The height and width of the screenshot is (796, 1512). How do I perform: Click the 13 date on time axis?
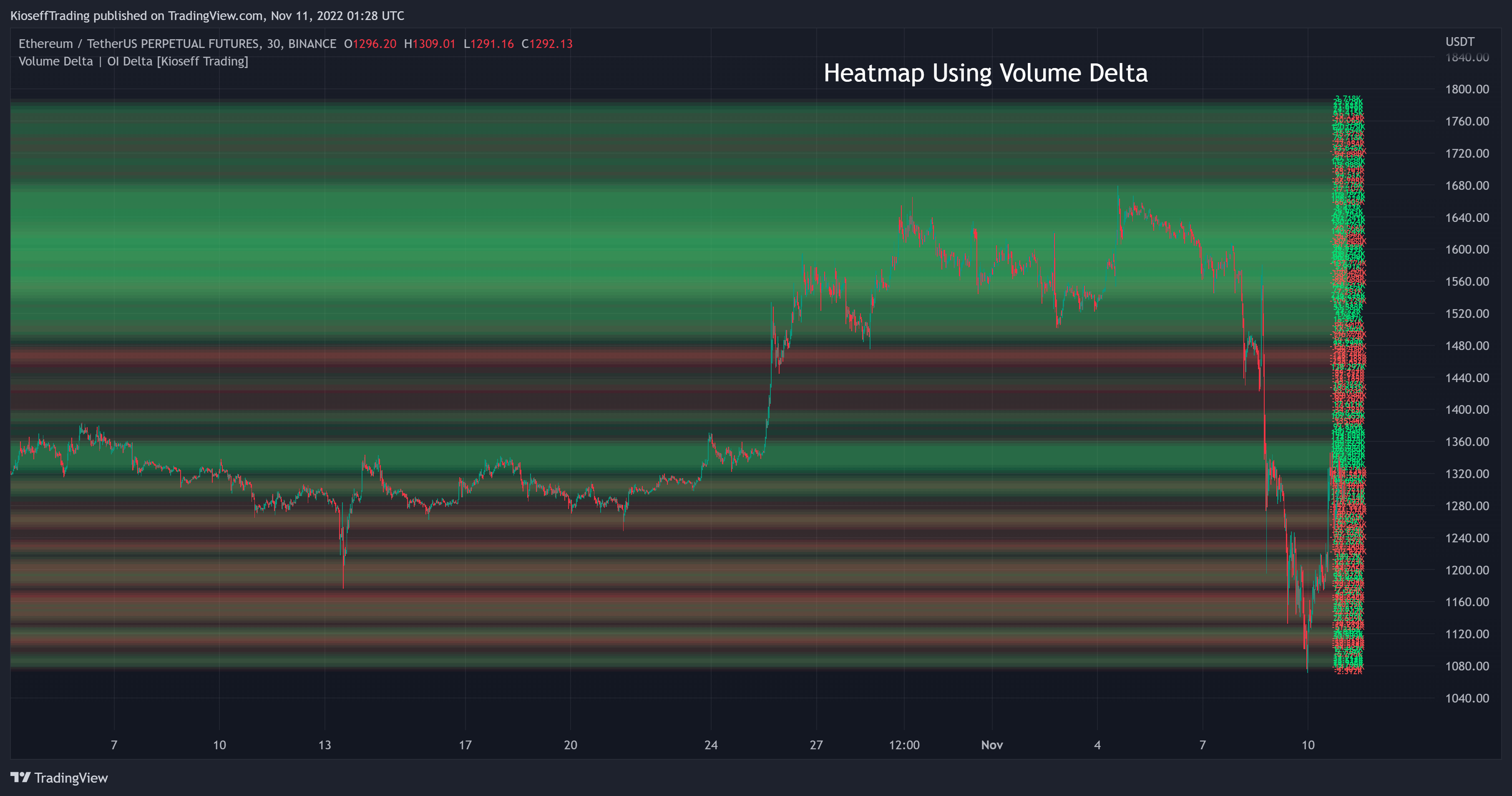(325, 745)
